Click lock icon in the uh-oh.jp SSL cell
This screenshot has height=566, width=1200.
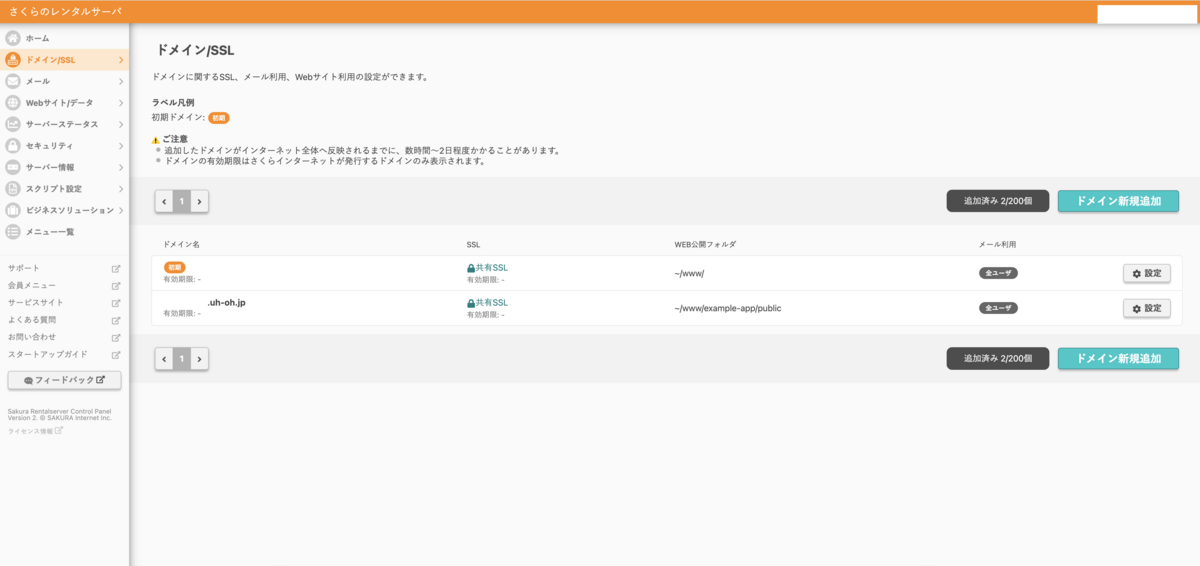point(471,303)
